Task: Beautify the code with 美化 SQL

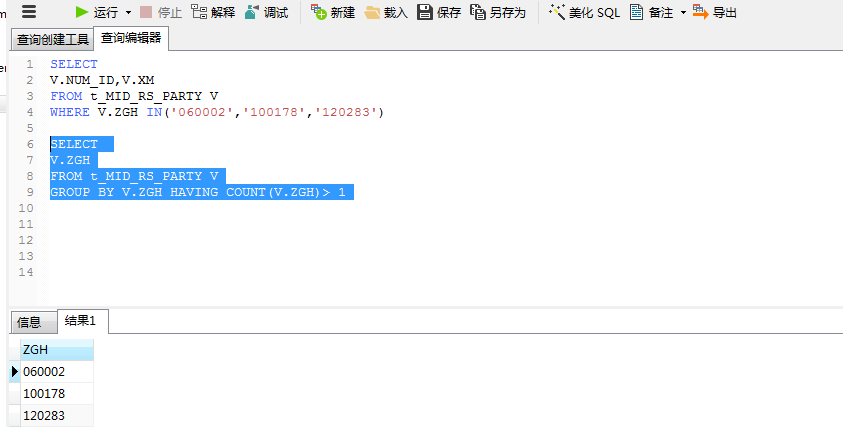Action: point(584,13)
